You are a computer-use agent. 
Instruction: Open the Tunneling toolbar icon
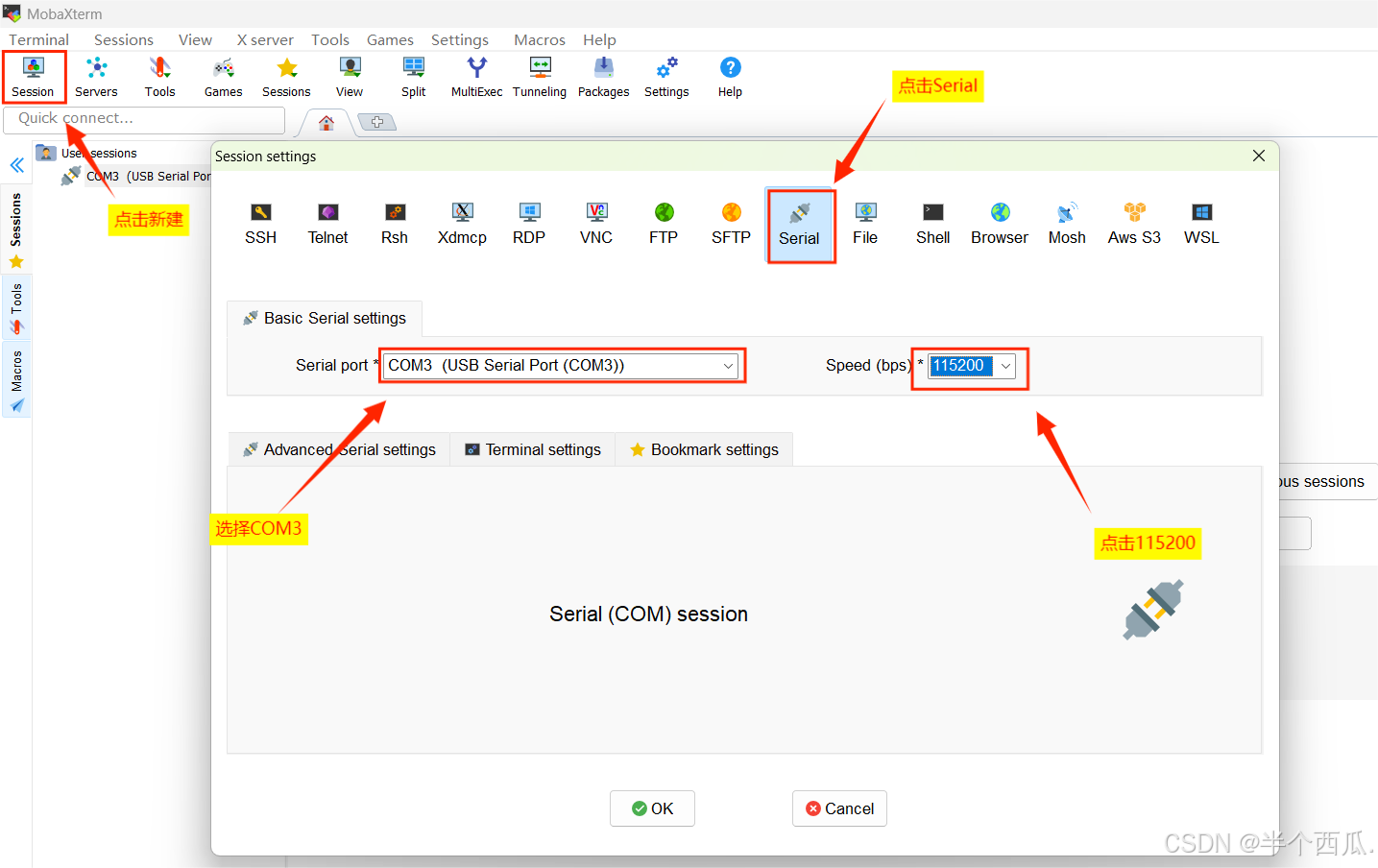(x=540, y=77)
